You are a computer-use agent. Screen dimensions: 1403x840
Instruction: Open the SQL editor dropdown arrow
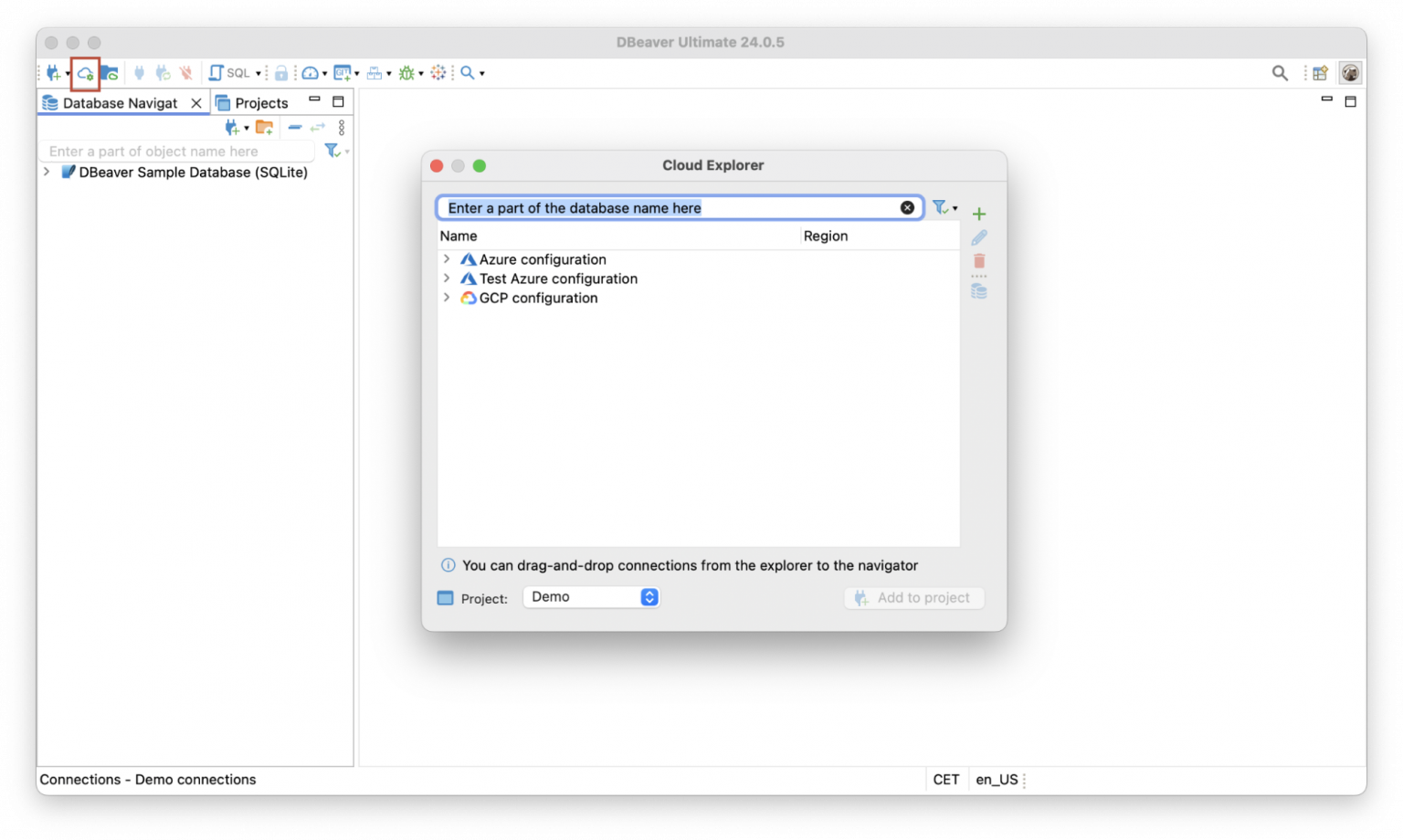(259, 73)
